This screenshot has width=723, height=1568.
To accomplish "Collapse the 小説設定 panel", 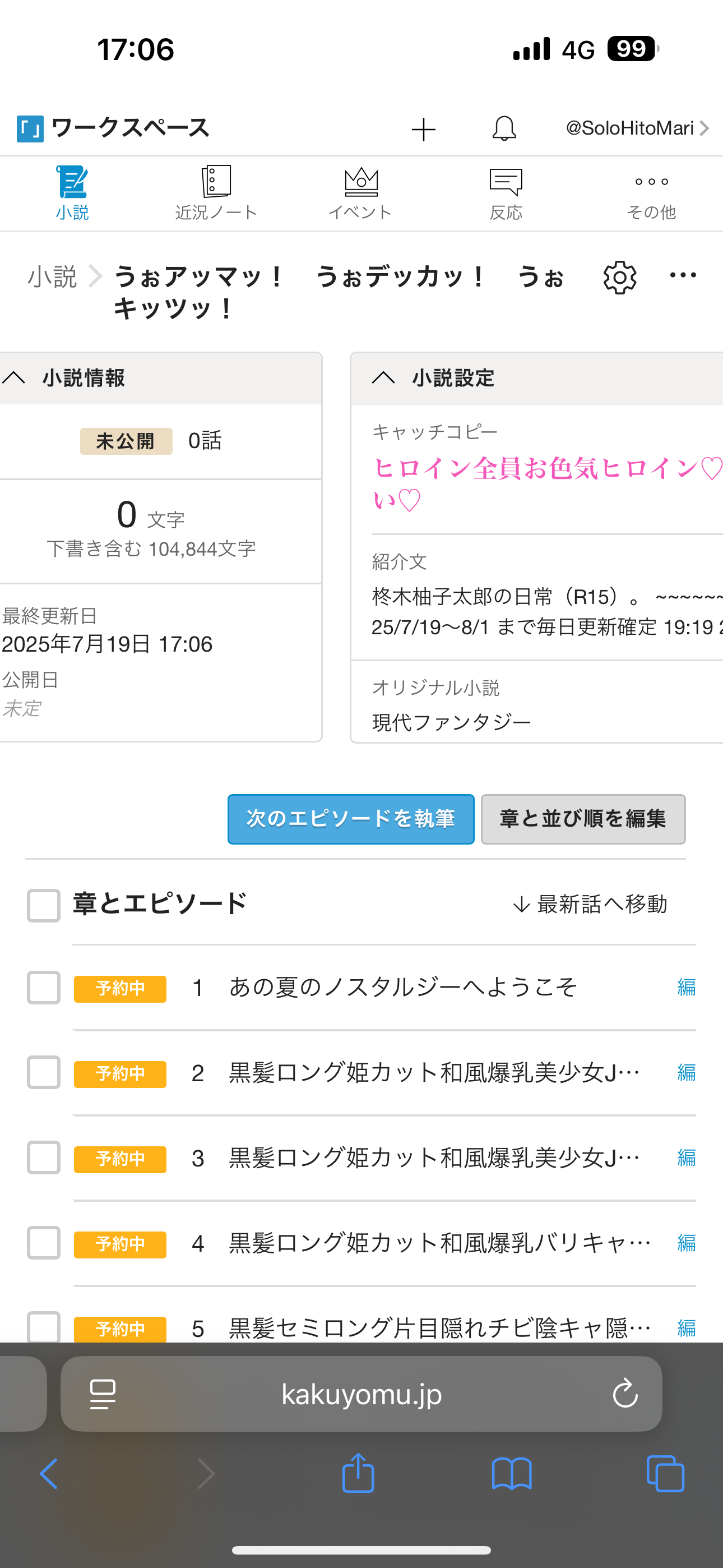I will click(383, 378).
